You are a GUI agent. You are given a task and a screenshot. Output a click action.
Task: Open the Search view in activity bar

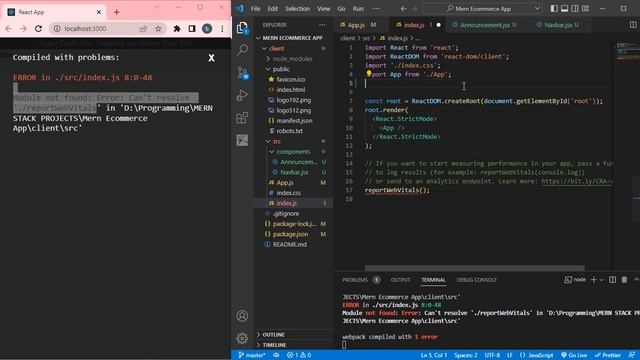point(242,50)
